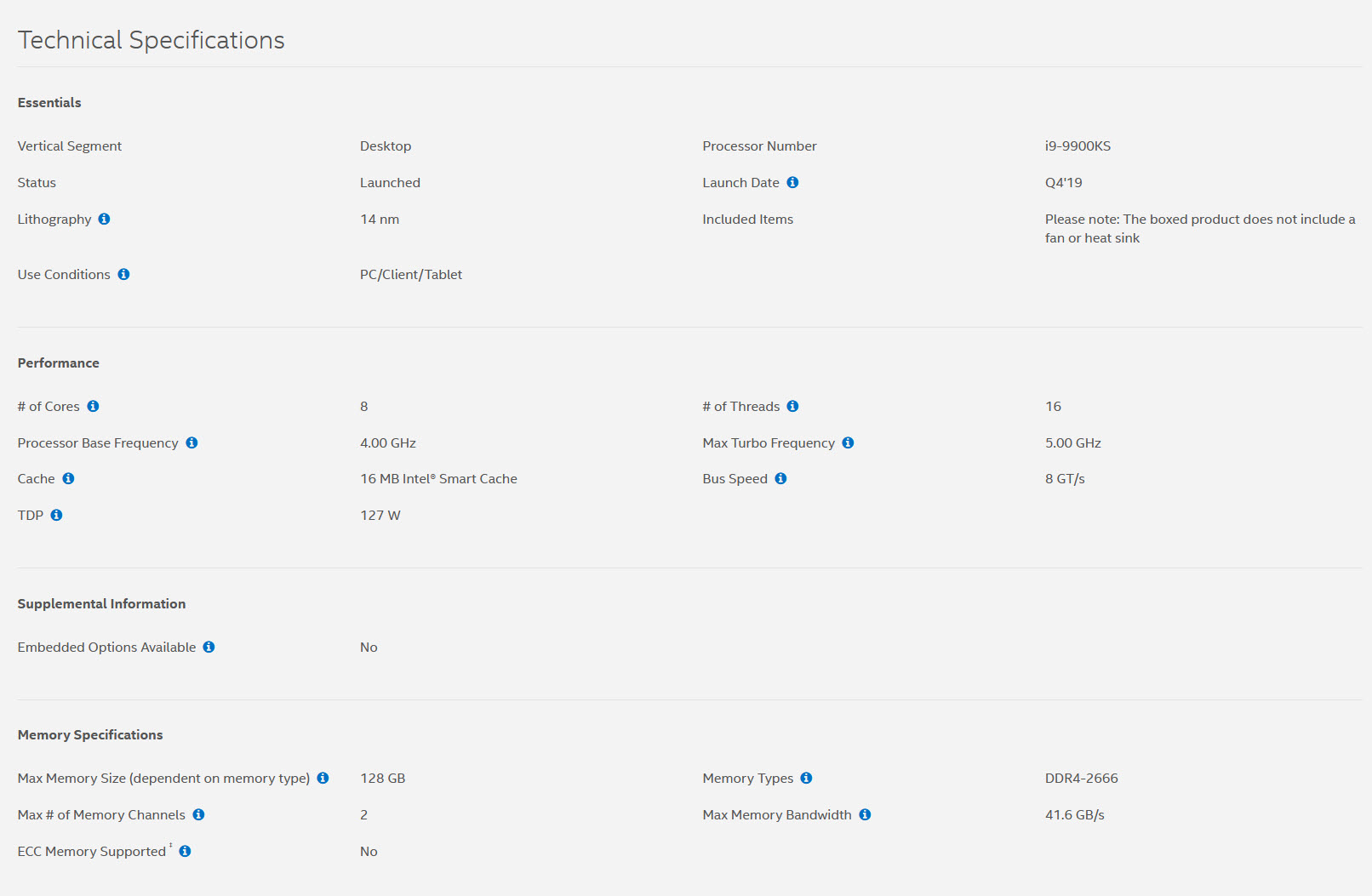The width and height of the screenshot is (1372, 896).
Task: Select the processor number i9-9900KS
Action: [x=1078, y=146]
